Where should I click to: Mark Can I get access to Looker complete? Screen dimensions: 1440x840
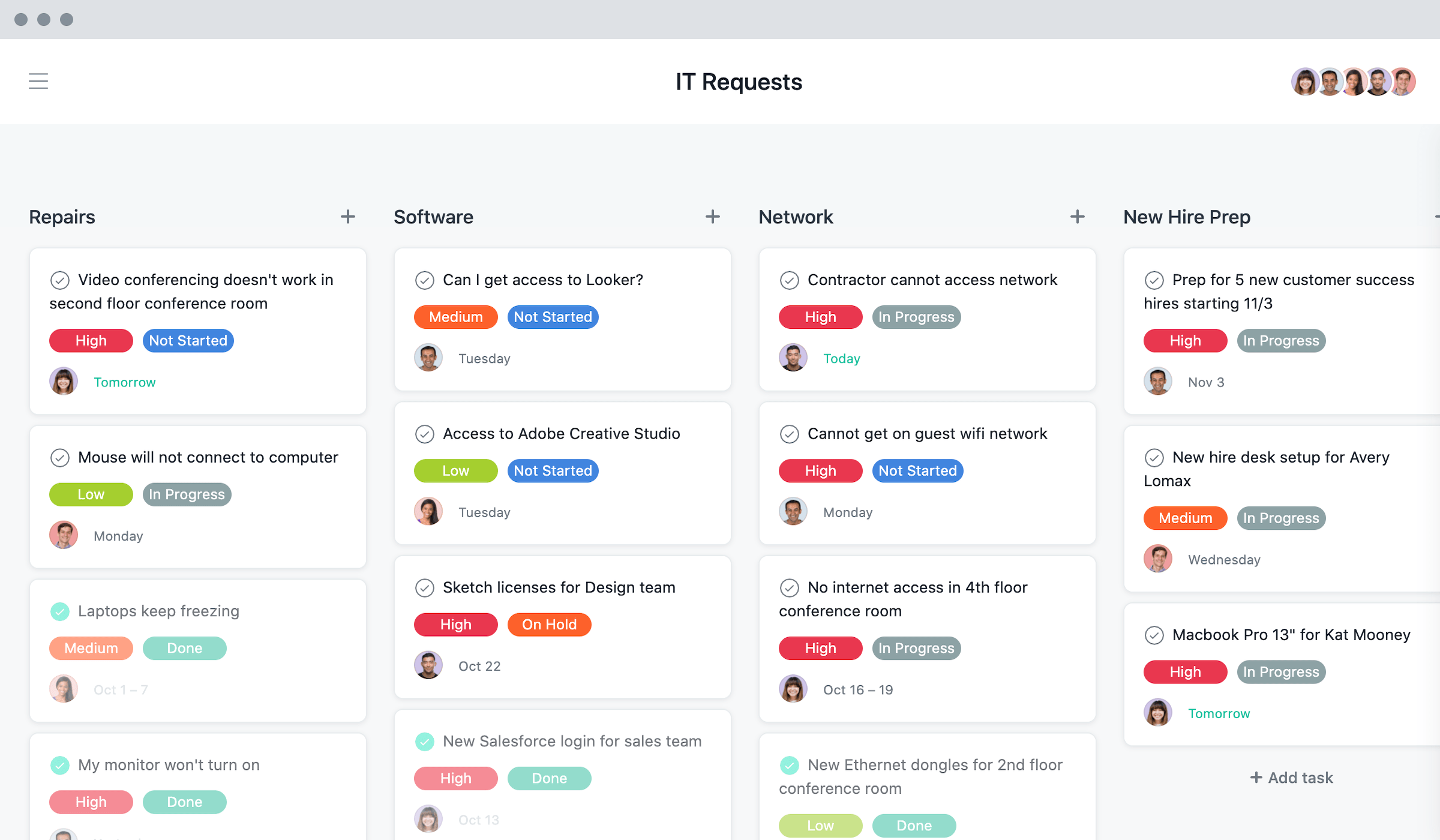click(x=424, y=280)
